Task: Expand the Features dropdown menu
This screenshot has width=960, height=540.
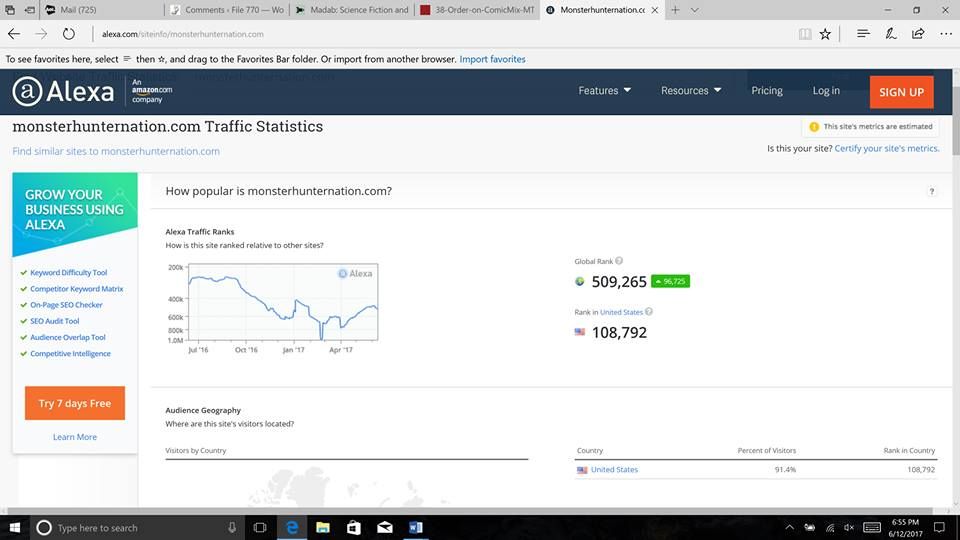Action: 604,91
